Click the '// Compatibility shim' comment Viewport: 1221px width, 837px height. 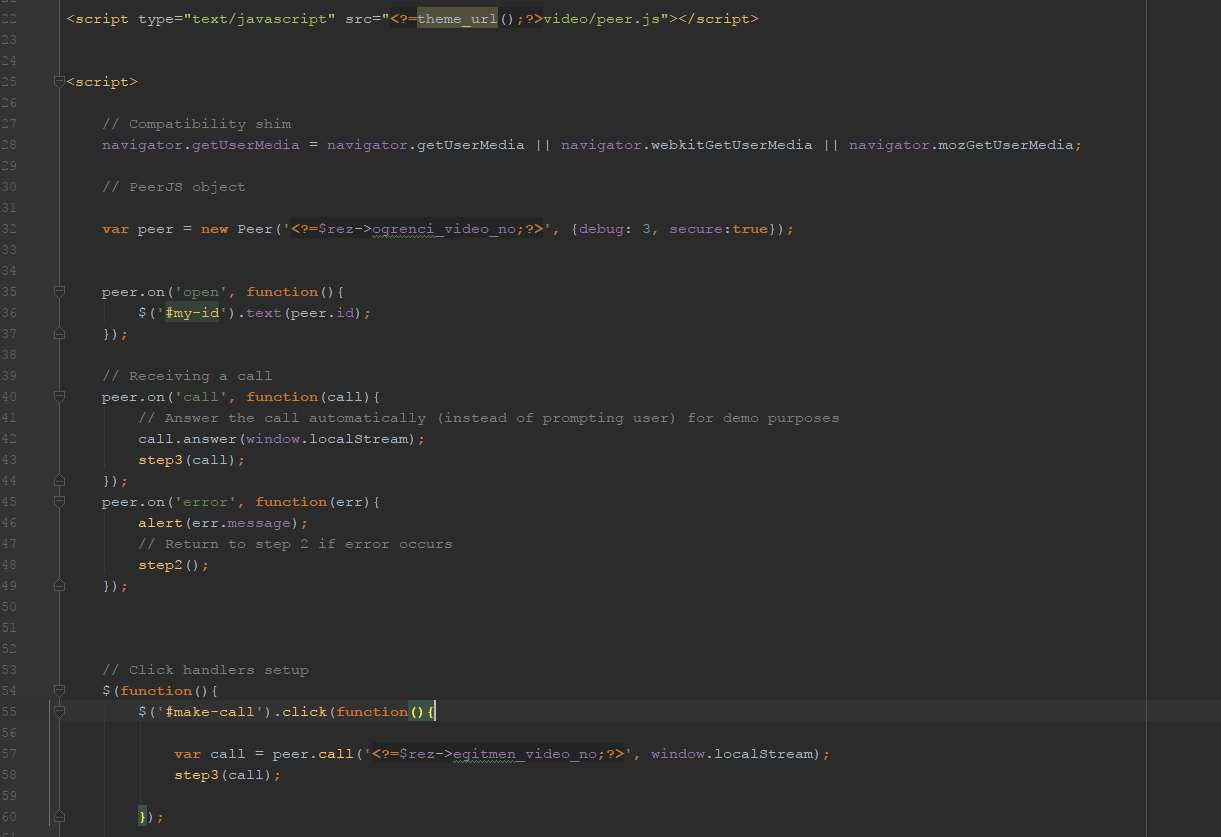click(x=196, y=124)
